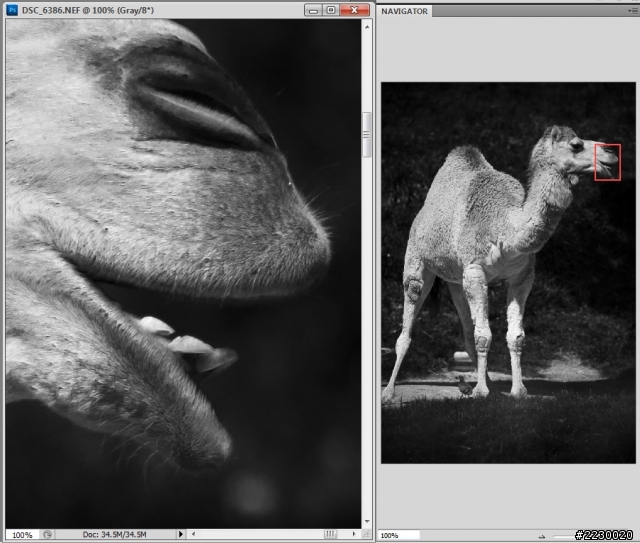Click the horizontal scrollbar left arrow
The width and height of the screenshot is (640, 543).
[x=193, y=534]
